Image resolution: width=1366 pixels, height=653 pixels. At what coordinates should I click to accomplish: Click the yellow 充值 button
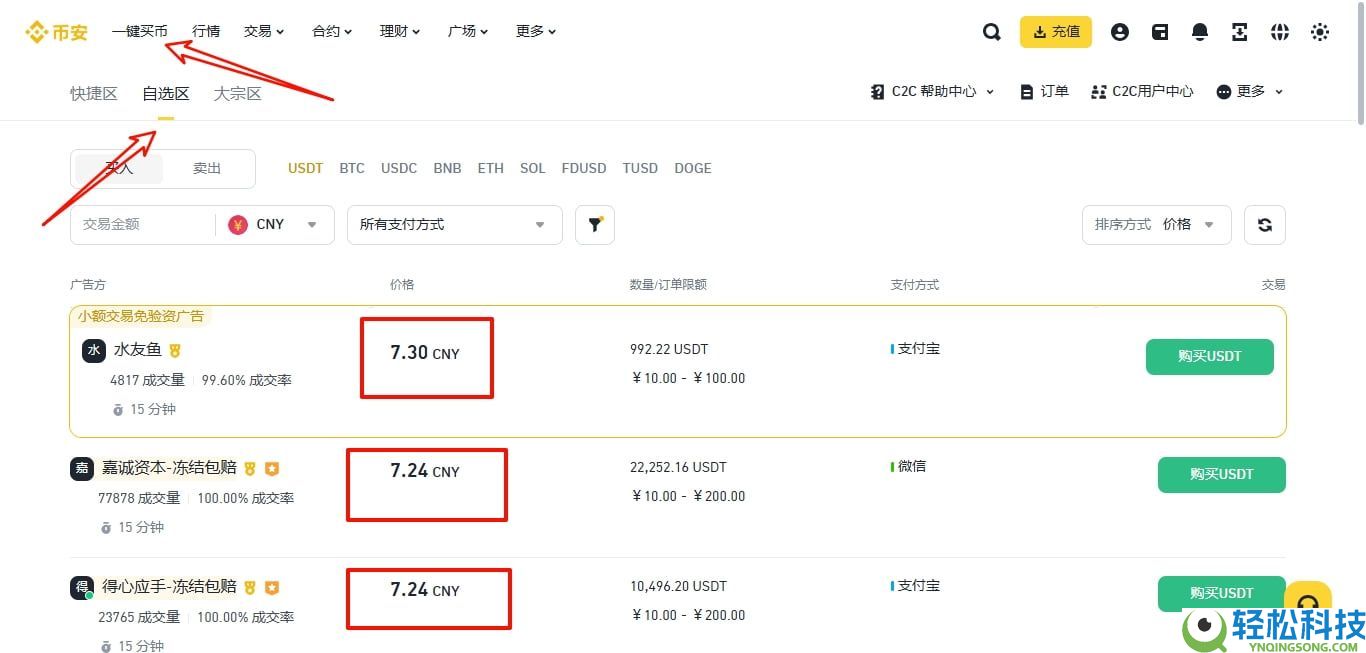click(x=1056, y=31)
